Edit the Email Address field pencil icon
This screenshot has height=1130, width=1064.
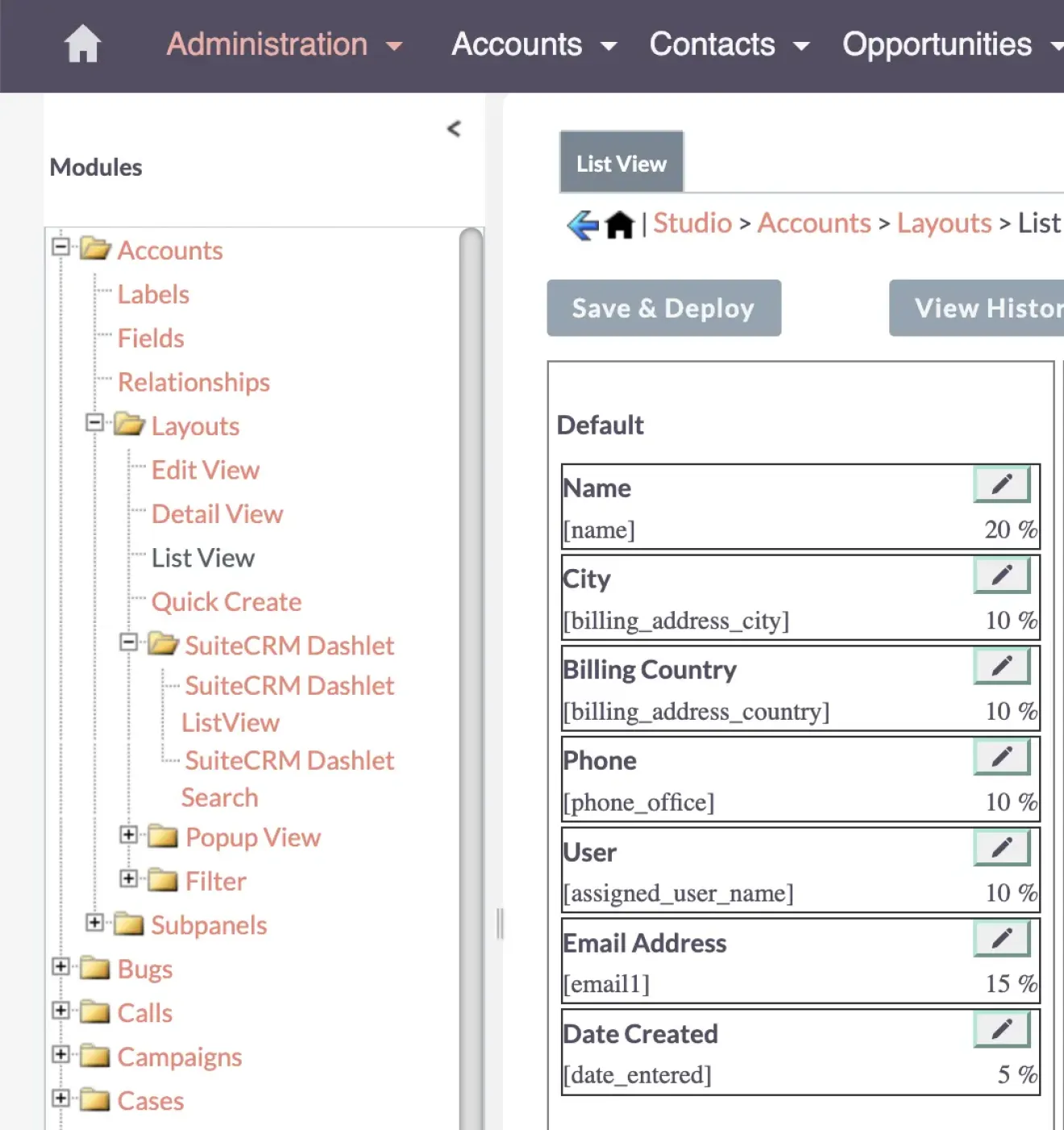[x=1002, y=938]
